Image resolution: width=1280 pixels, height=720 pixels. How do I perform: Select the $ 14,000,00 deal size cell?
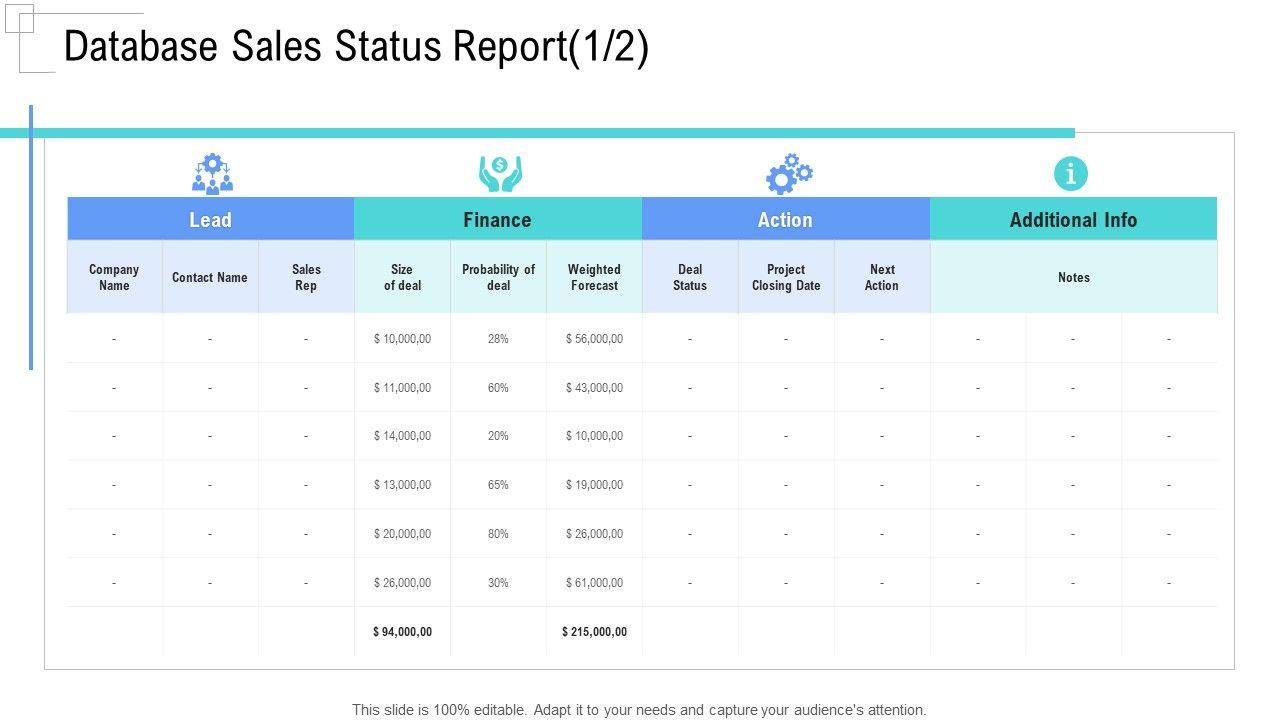pyautogui.click(x=402, y=436)
